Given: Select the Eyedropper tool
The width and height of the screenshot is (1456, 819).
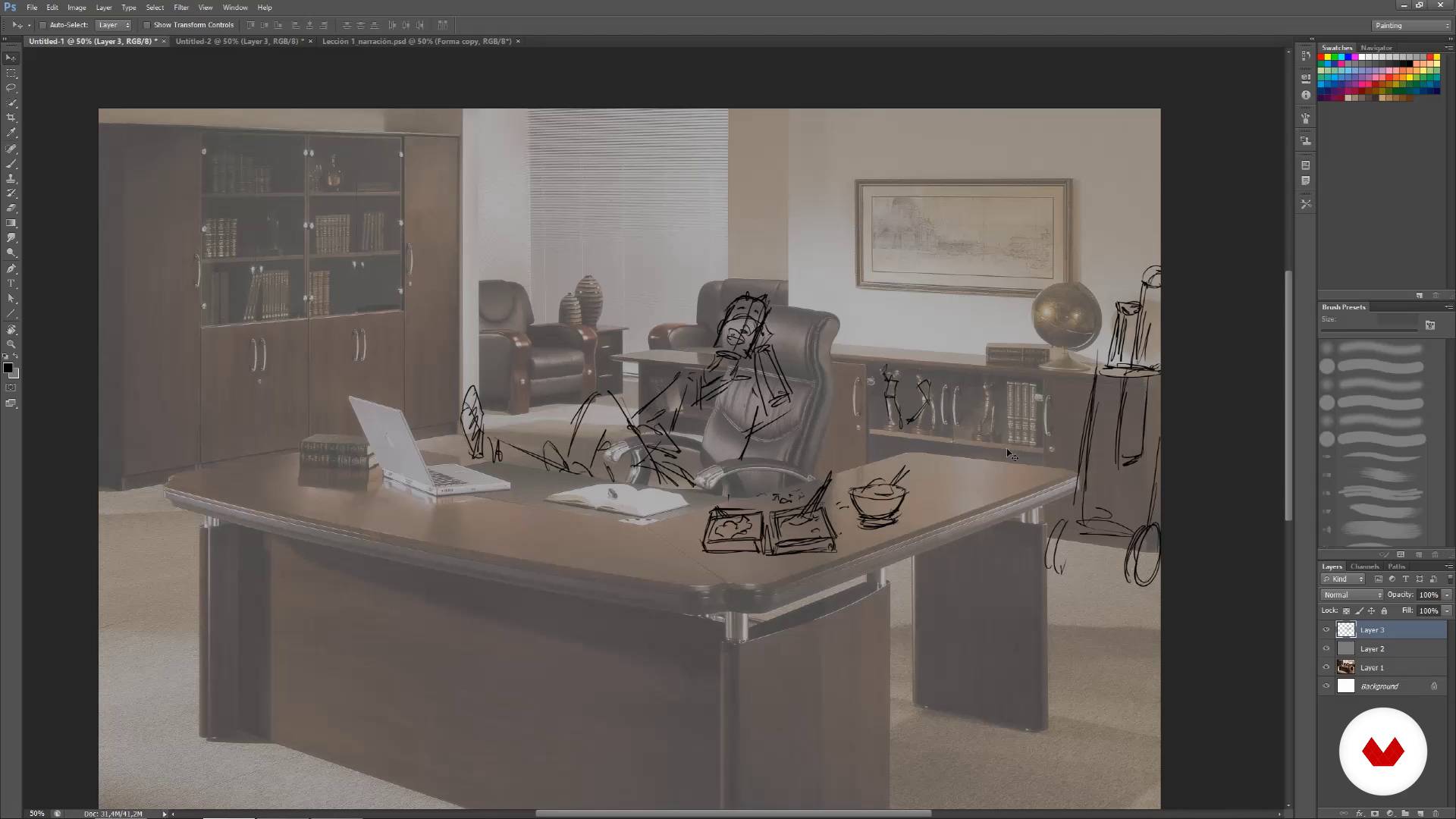Looking at the screenshot, I should click(x=11, y=133).
